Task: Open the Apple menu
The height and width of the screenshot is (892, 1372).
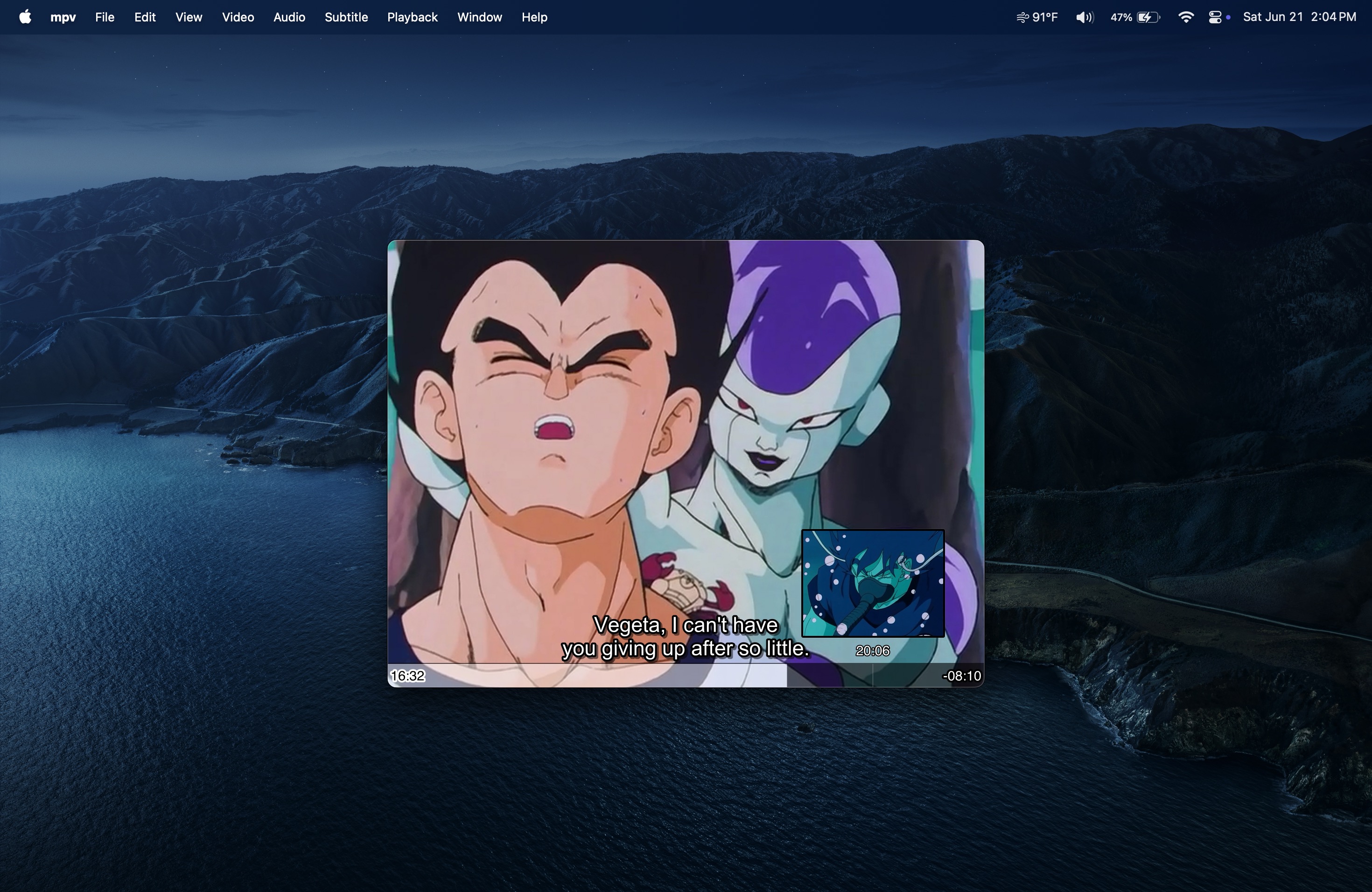Action: point(25,17)
